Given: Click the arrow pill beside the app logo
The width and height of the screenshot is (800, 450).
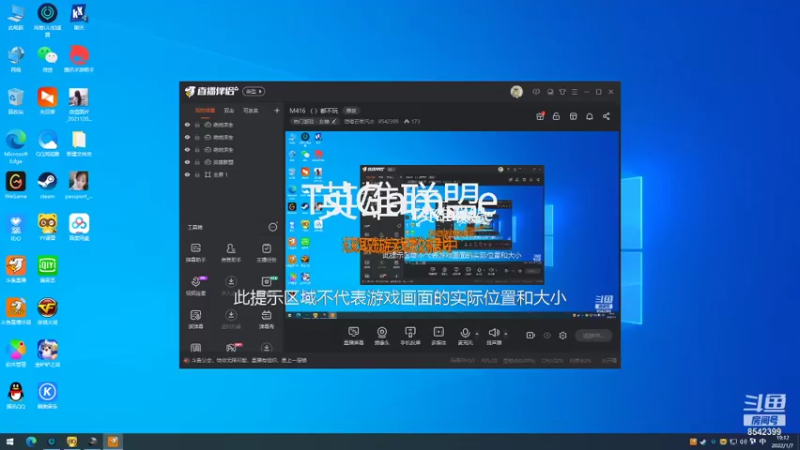Looking at the screenshot, I should [254, 92].
